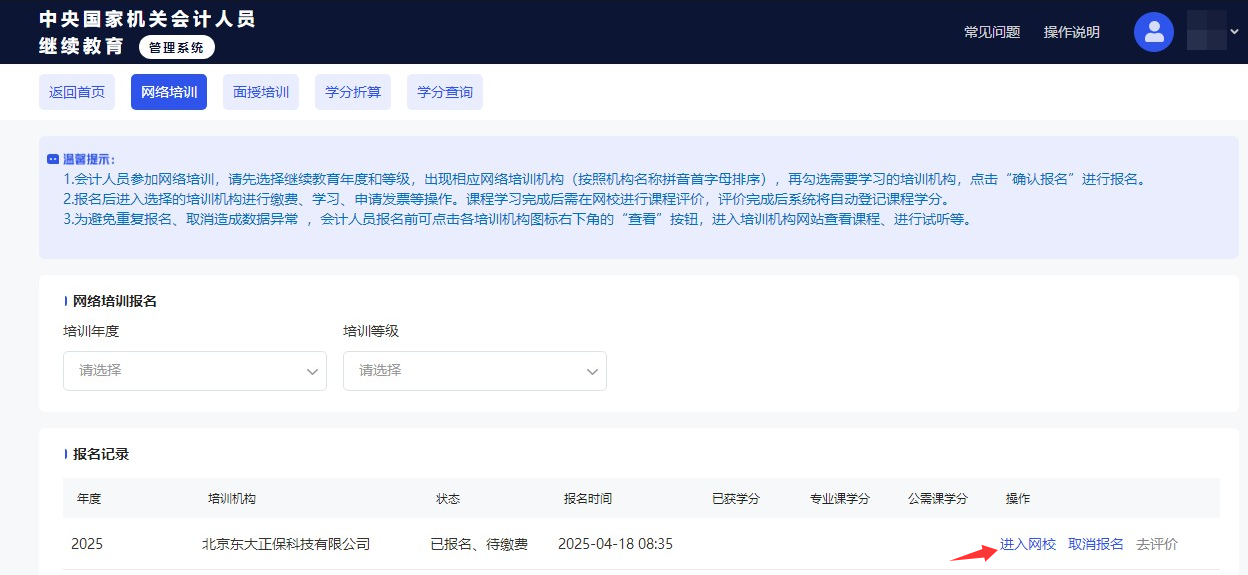Select the 北京东大正保科技有限公司 table cell

286,544
